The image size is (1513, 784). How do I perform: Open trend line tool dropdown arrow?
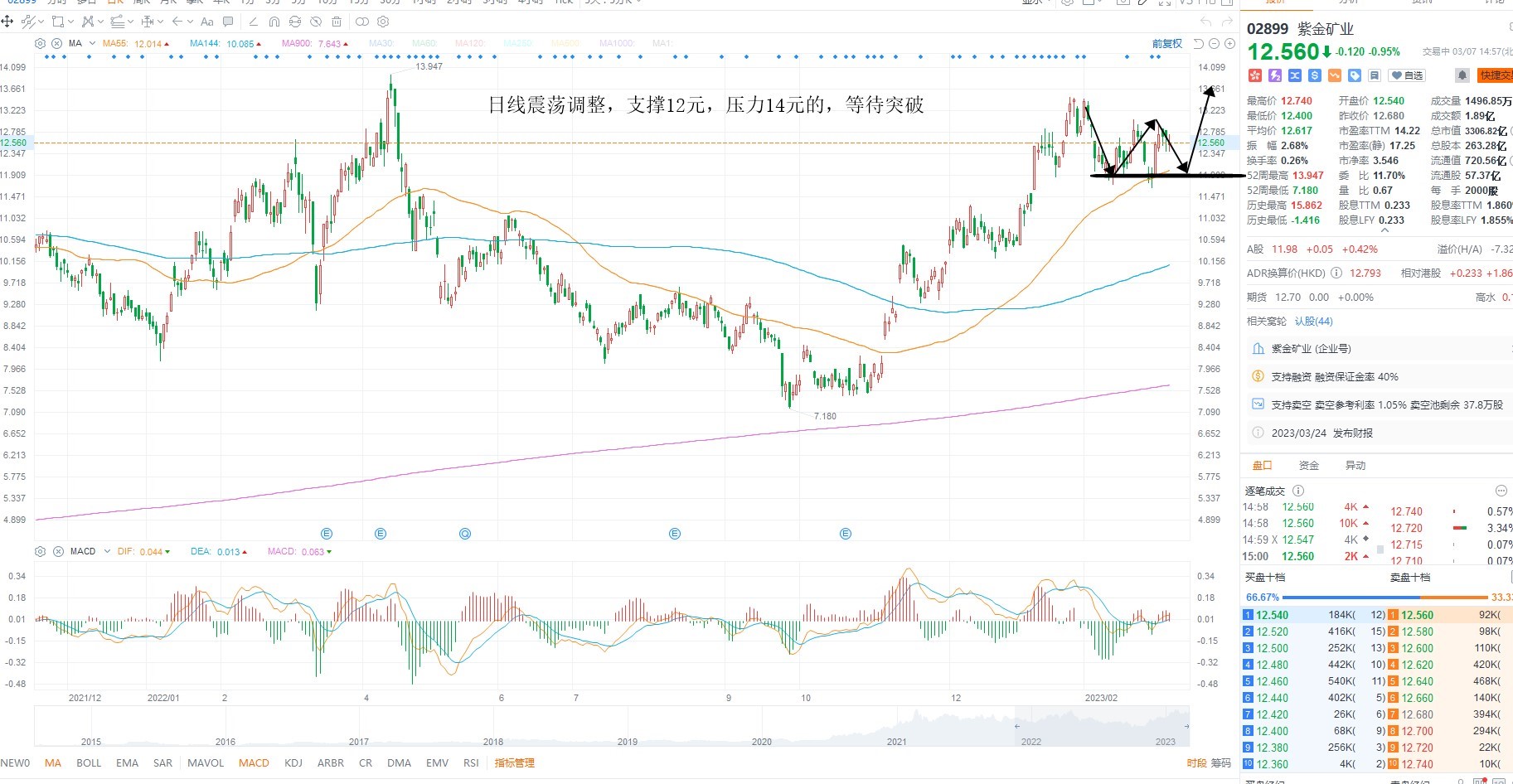[x=41, y=22]
